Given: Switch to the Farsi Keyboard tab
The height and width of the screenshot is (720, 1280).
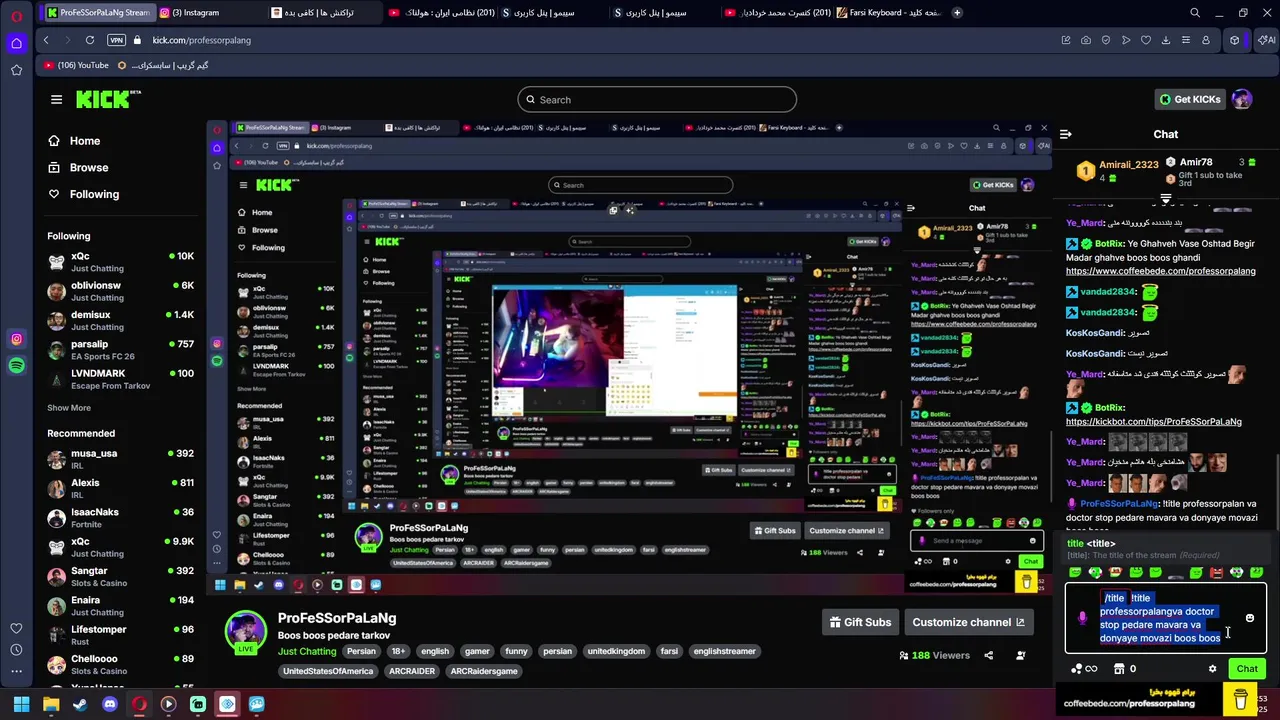Looking at the screenshot, I should tap(890, 13).
